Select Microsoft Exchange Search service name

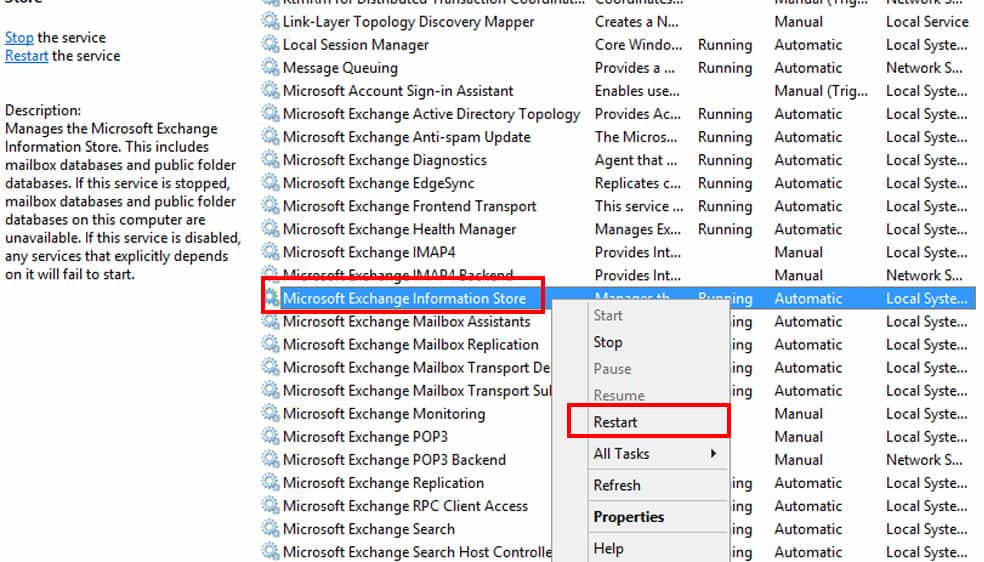coord(369,529)
